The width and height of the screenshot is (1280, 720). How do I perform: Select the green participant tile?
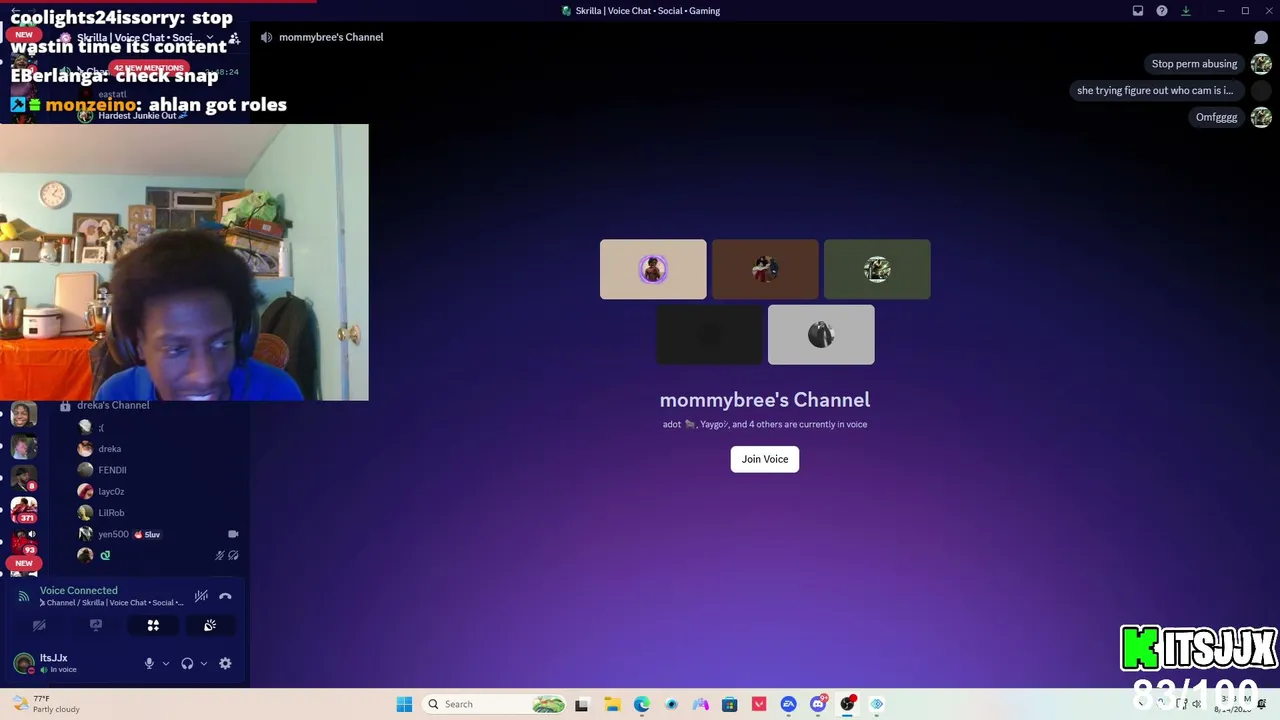click(877, 269)
